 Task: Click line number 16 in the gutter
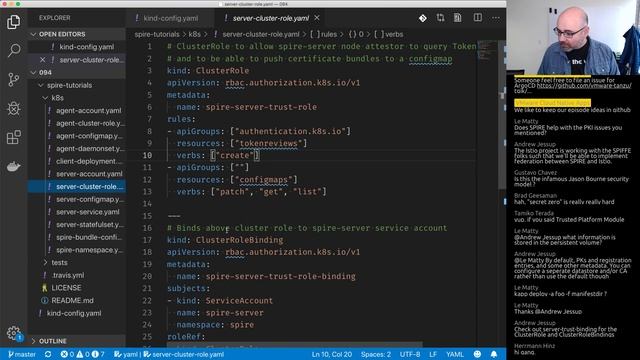(147, 228)
